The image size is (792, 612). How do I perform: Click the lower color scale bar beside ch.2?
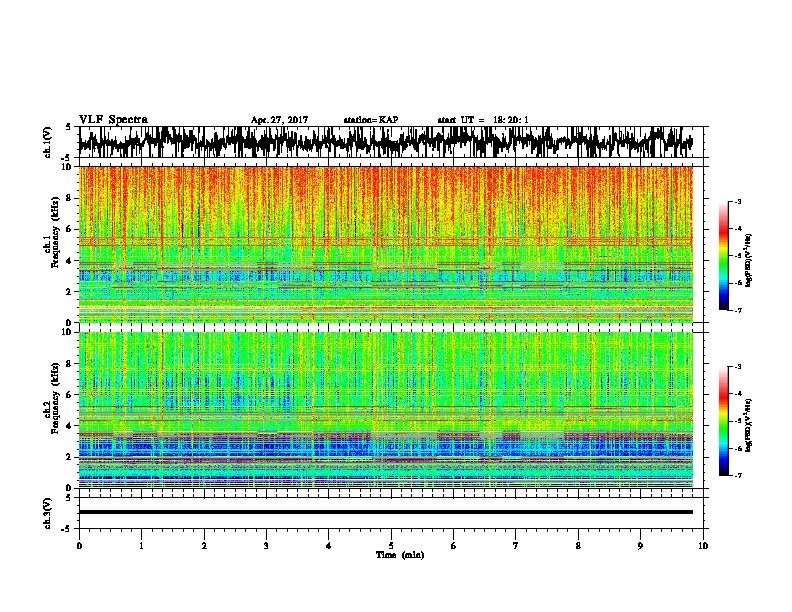(724, 421)
